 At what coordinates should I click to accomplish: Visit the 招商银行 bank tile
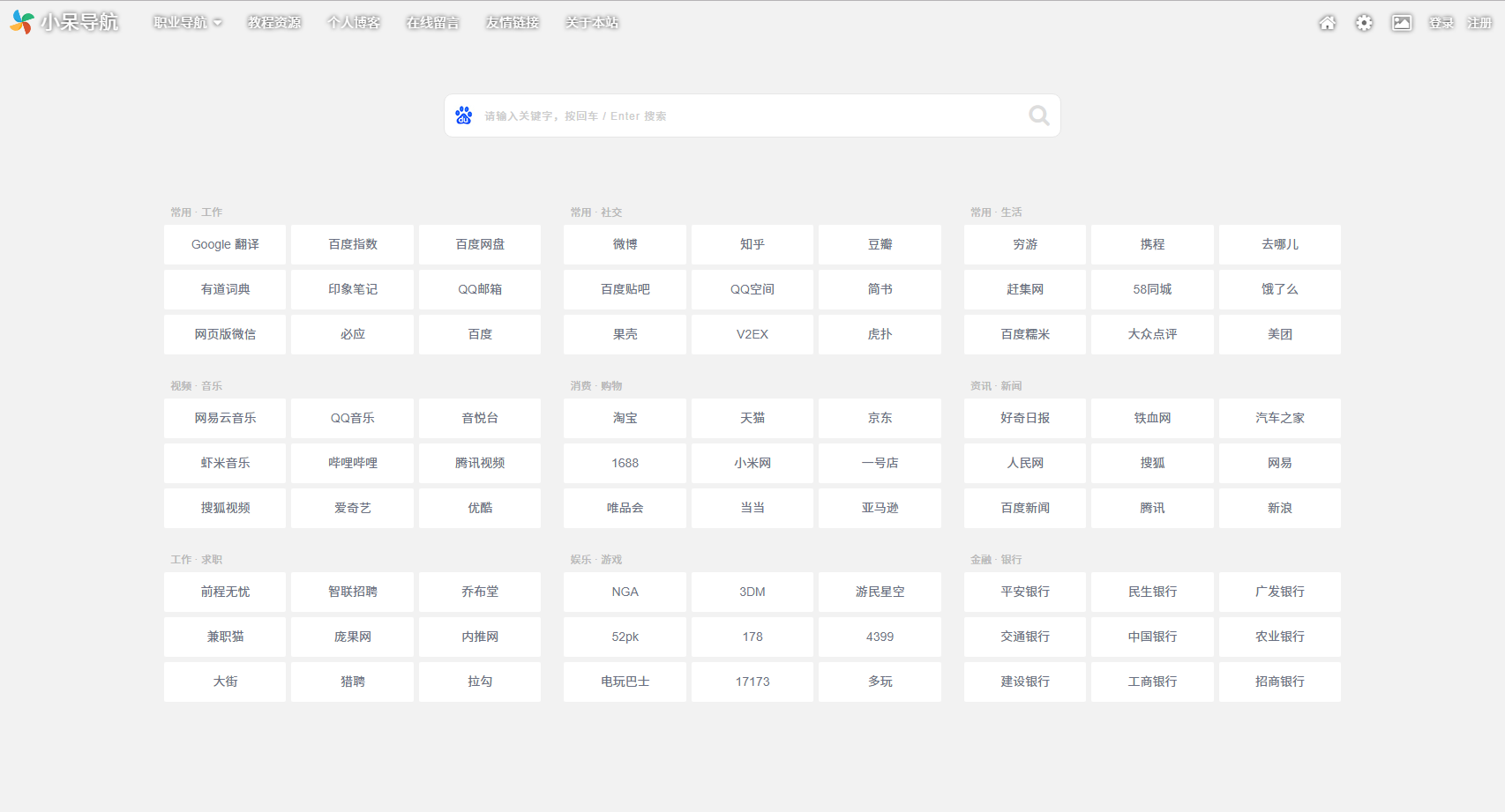pos(1280,682)
